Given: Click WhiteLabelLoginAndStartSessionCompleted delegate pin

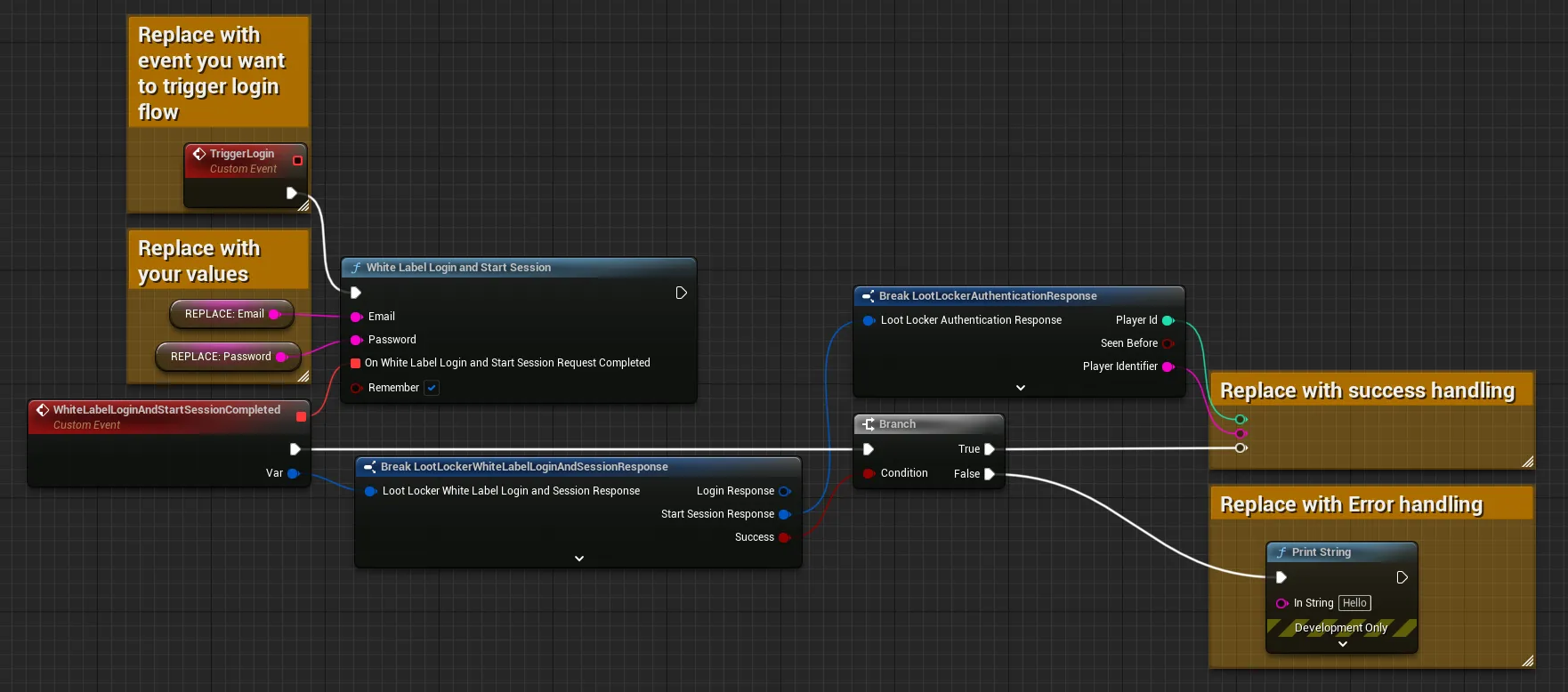Looking at the screenshot, I should coord(301,416).
